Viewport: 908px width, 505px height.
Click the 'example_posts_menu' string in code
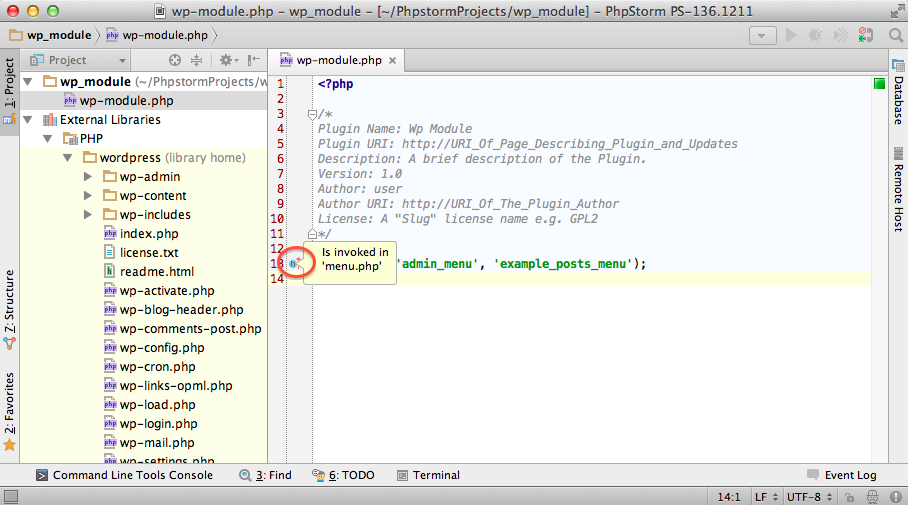click(x=563, y=264)
